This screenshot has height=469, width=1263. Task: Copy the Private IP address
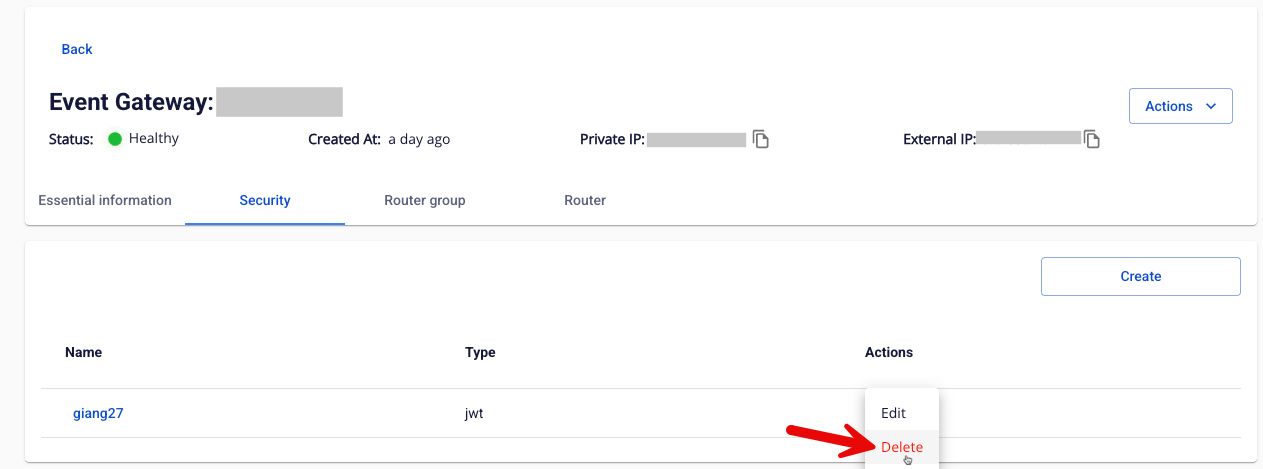(x=761, y=140)
